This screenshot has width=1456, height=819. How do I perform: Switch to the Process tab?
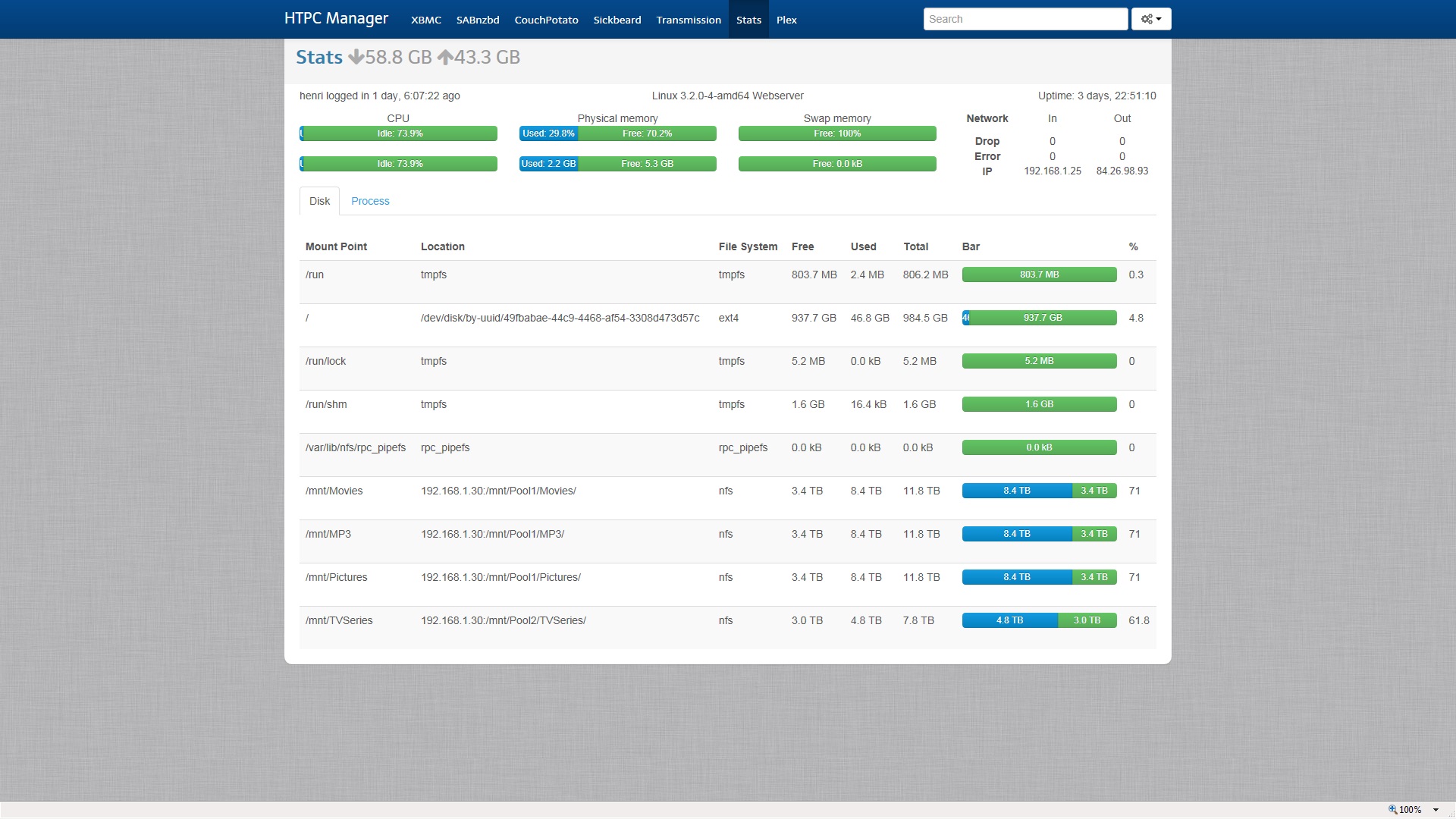pos(370,201)
